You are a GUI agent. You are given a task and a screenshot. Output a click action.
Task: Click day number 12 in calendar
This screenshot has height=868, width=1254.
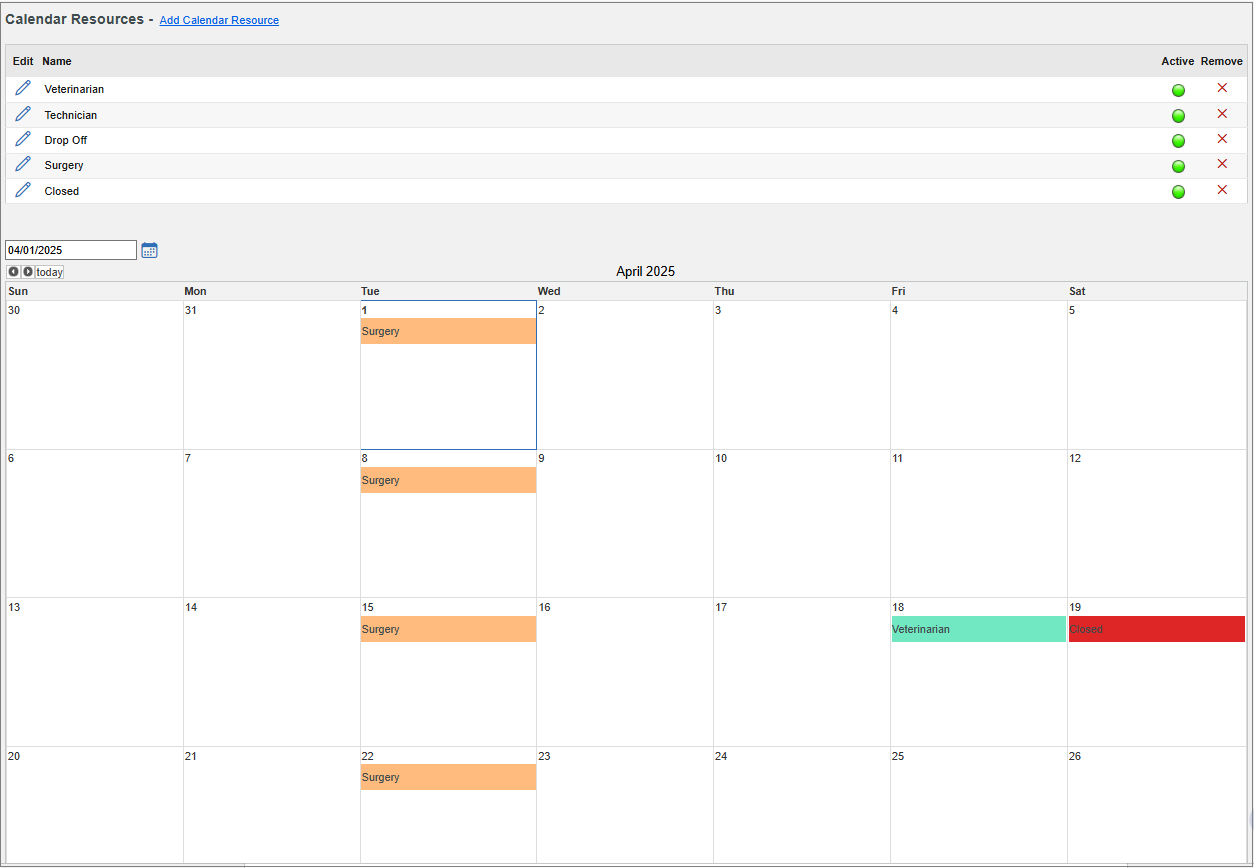tap(1075, 458)
